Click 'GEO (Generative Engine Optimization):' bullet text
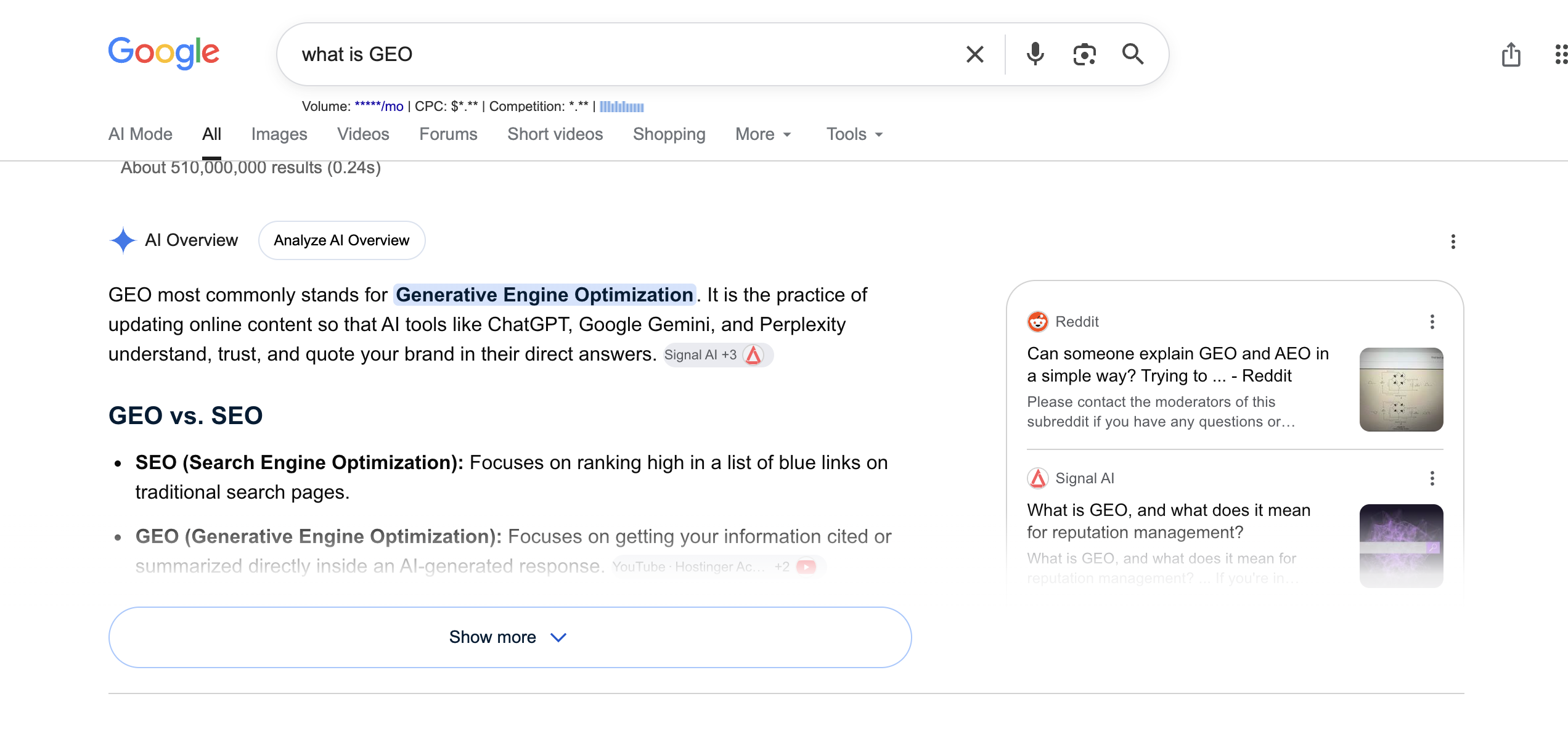The height and width of the screenshot is (736, 1568). tap(319, 536)
